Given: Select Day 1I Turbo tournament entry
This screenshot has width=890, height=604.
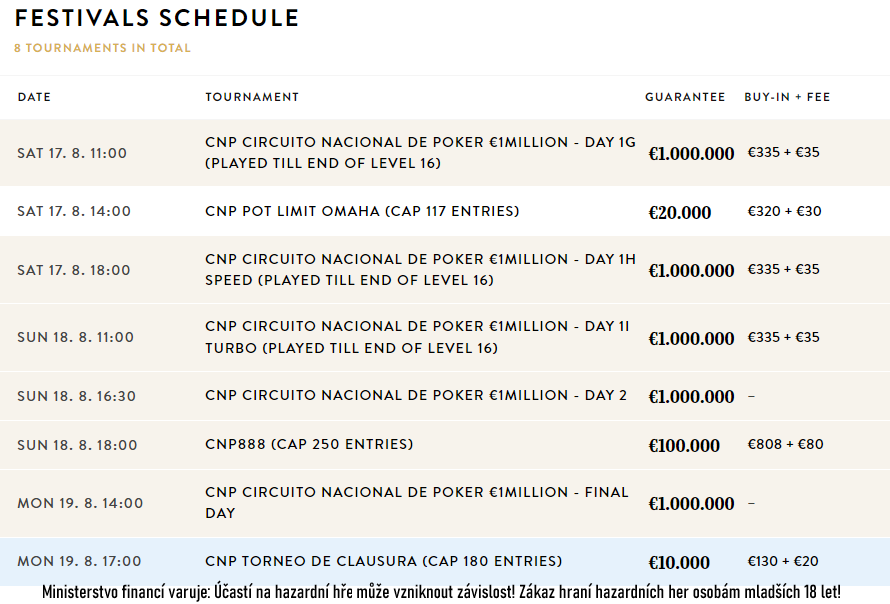Looking at the screenshot, I should click(x=420, y=338).
